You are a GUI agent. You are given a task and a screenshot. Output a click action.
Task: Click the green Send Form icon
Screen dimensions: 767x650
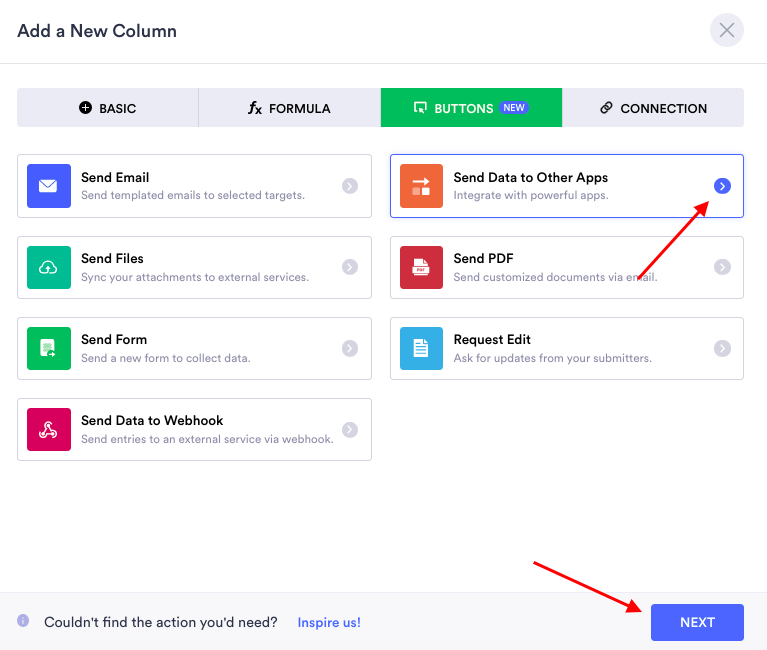pos(49,348)
